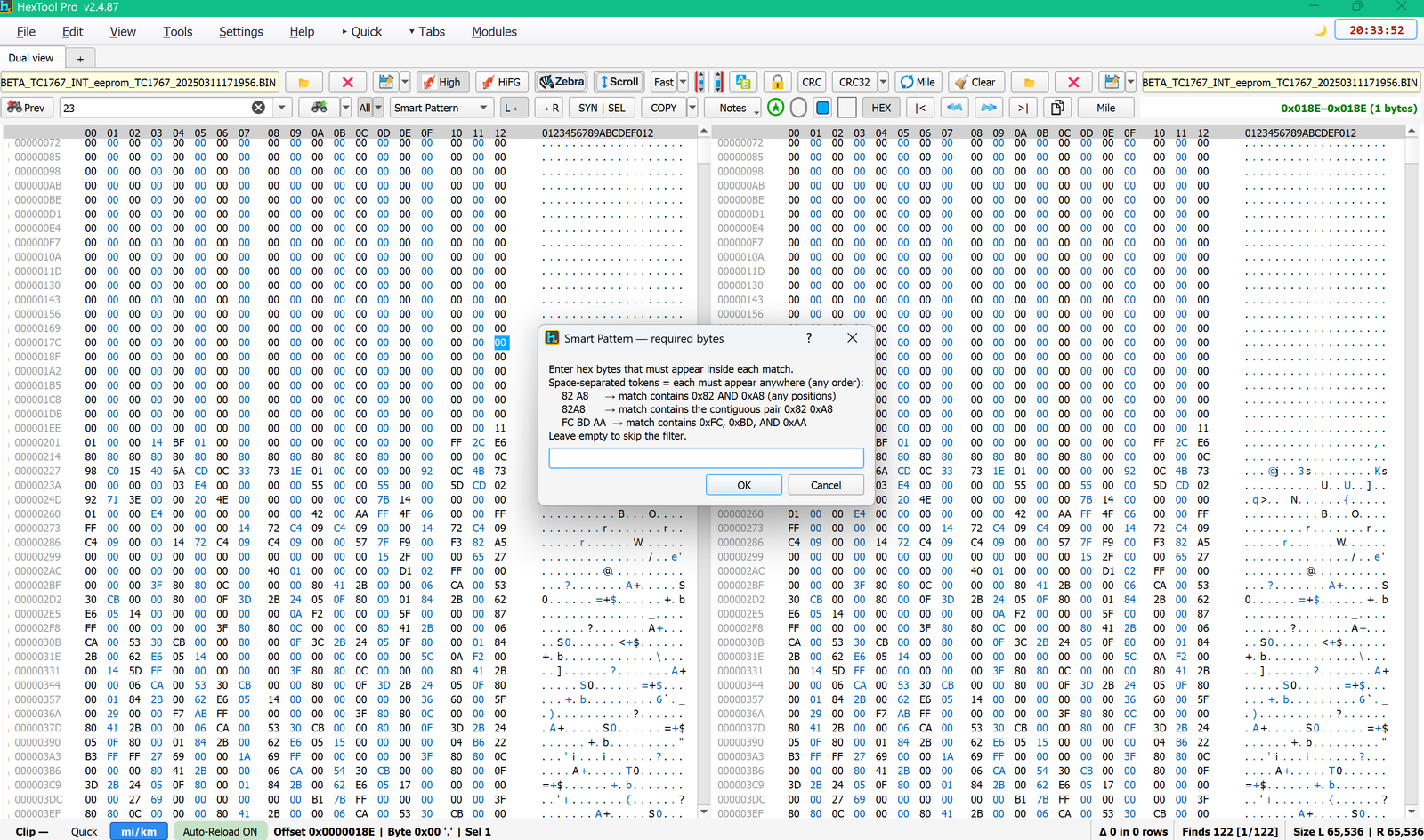The height and width of the screenshot is (840, 1424).
Task: Compute checksum with the CRC button
Action: coord(812,82)
